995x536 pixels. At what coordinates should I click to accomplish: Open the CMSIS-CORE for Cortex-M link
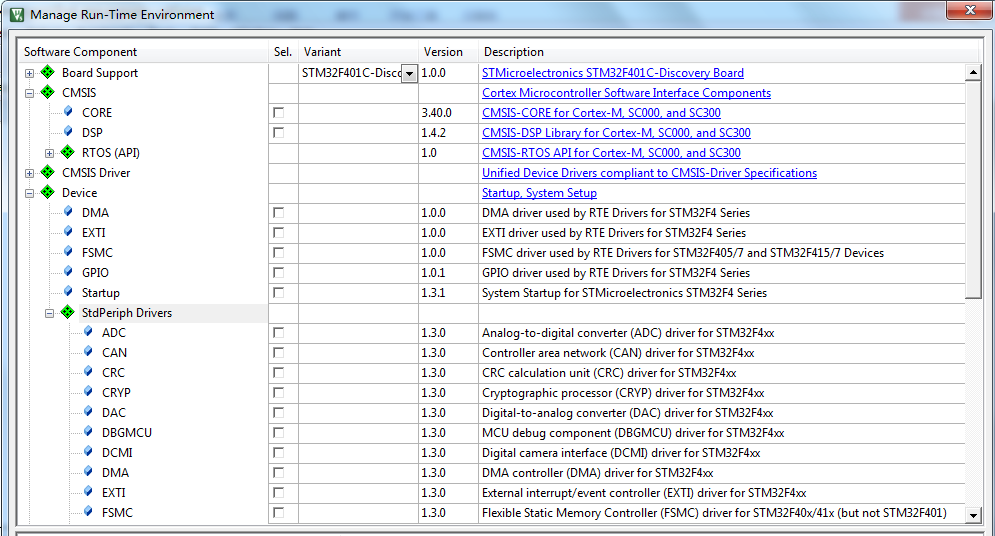coord(601,112)
